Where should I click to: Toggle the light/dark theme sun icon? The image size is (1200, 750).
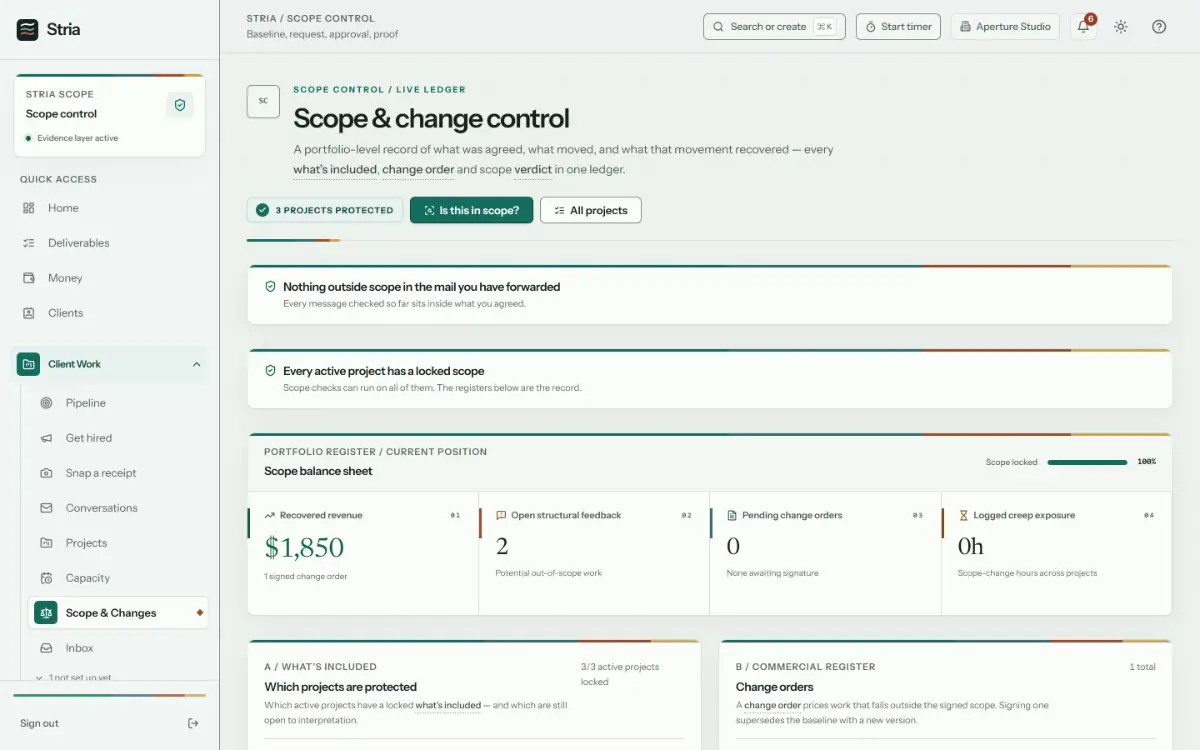click(1121, 27)
